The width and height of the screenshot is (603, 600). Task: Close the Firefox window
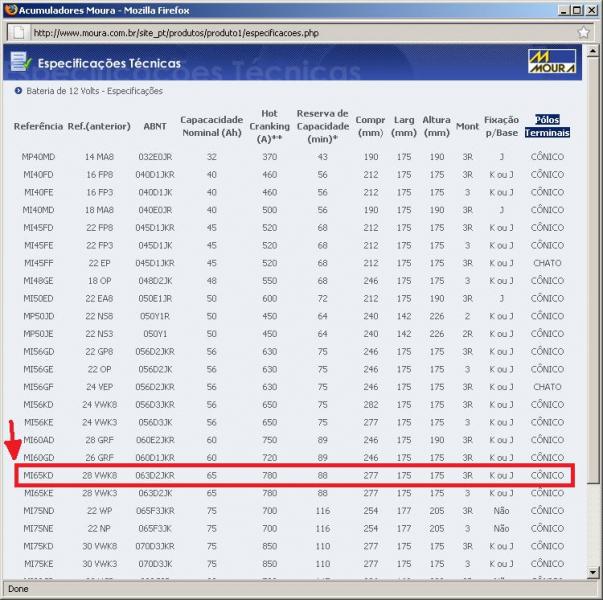pos(592,10)
